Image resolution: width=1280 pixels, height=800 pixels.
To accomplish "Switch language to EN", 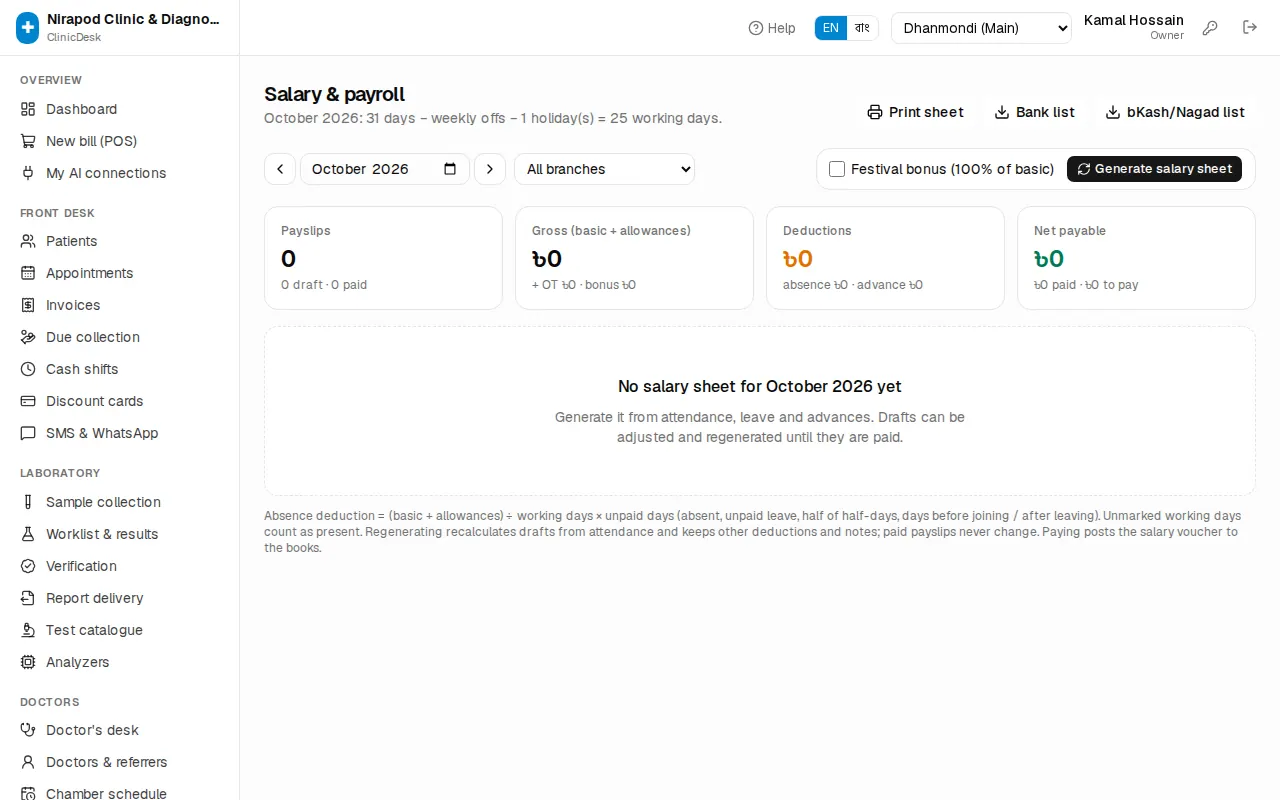I will [831, 28].
